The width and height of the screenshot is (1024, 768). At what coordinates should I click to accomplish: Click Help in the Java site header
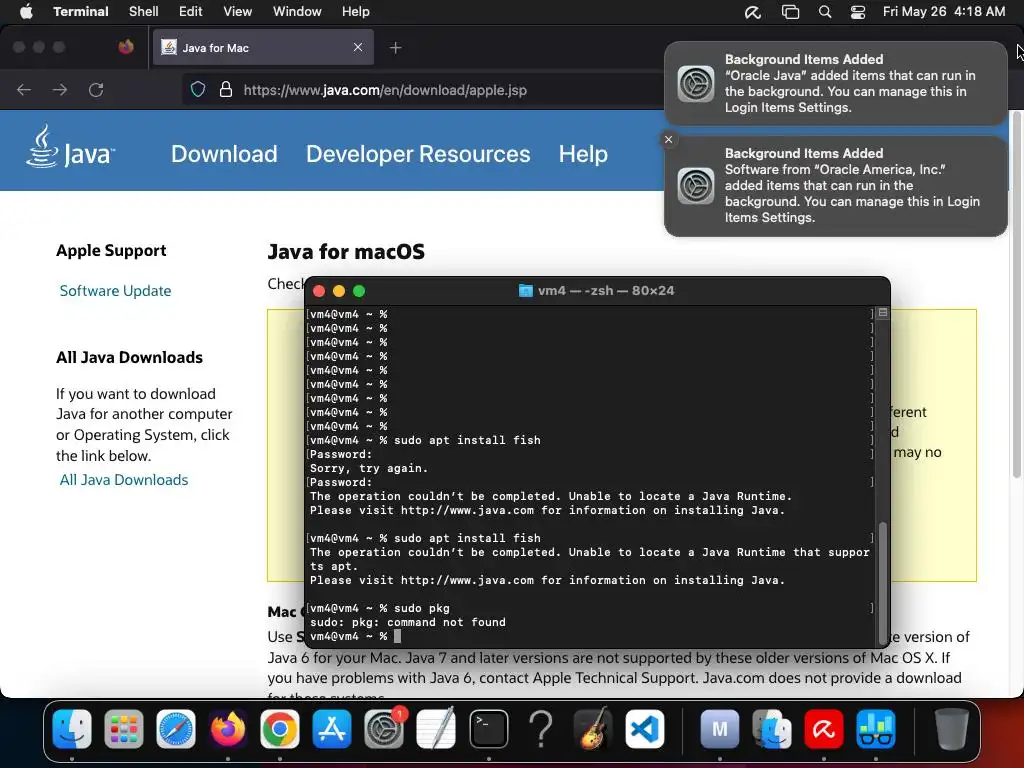coord(583,154)
